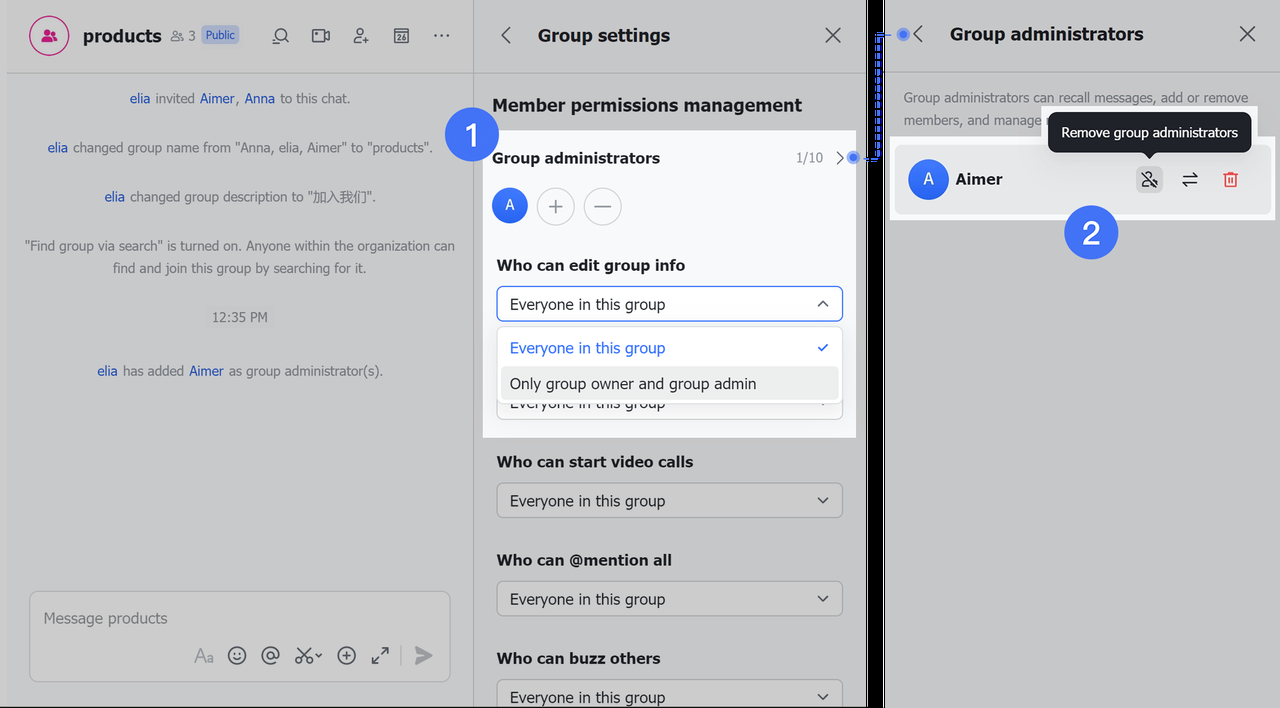The height and width of the screenshot is (708, 1280).
Task: Click the minus button to remove administrator
Action: pyautogui.click(x=603, y=207)
